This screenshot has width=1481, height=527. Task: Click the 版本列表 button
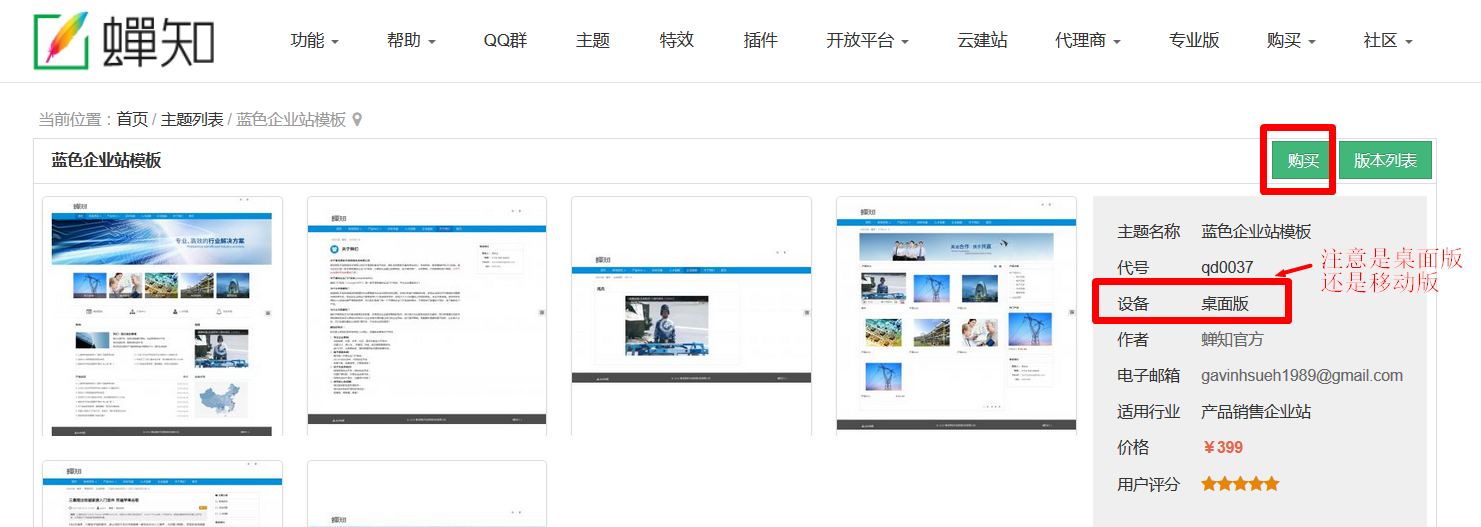tap(1385, 161)
